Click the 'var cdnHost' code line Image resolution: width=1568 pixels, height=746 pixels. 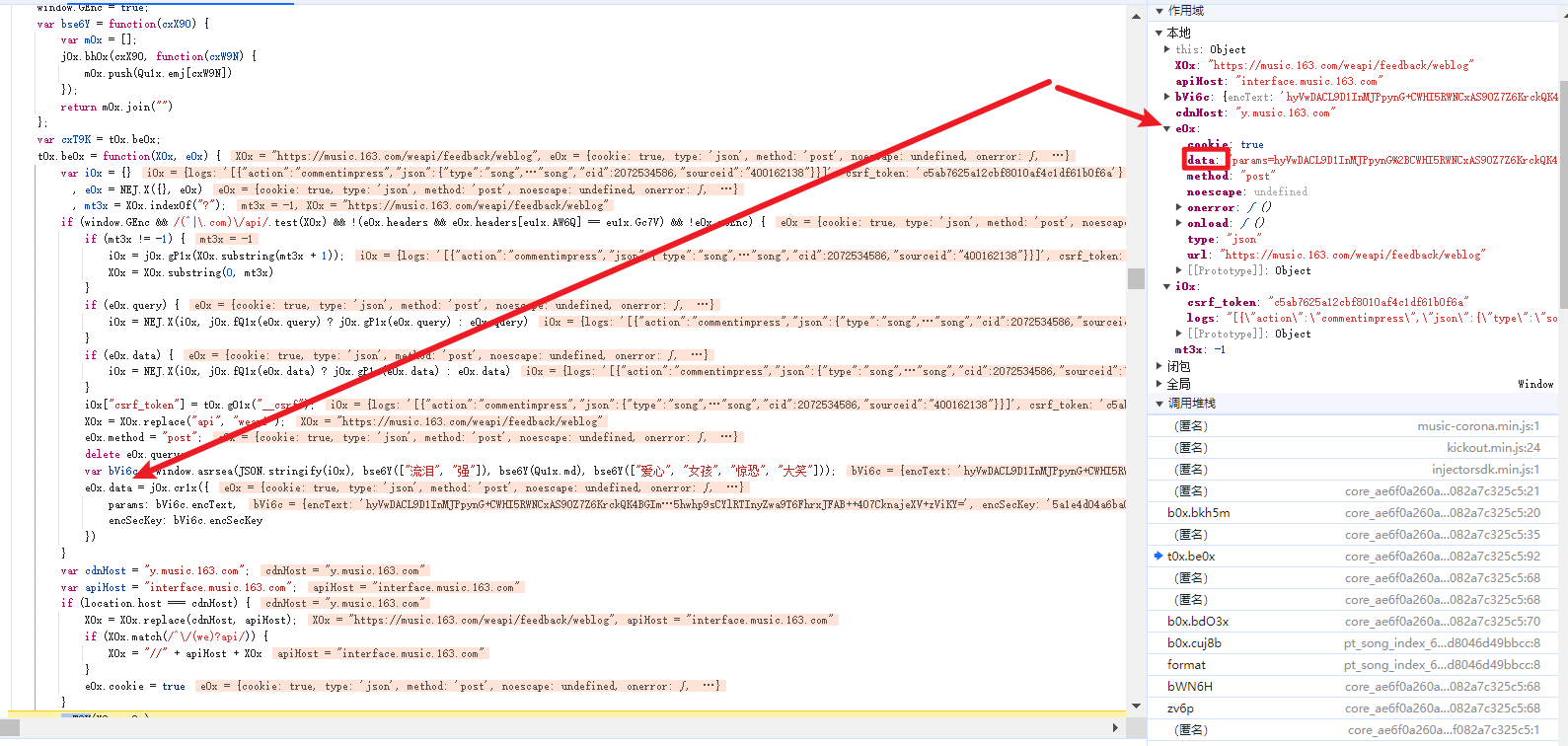(155, 570)
